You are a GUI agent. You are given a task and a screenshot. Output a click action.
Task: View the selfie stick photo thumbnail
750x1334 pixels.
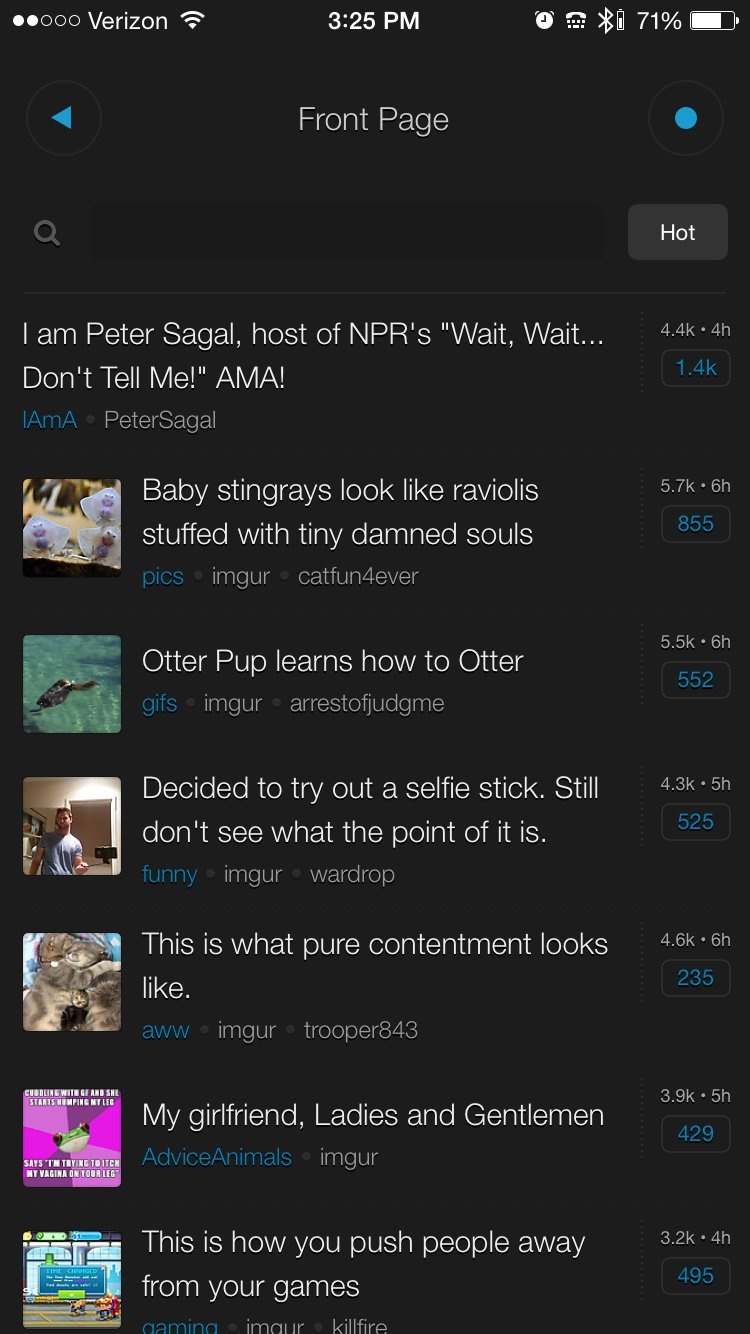click(x=72, y=826)
